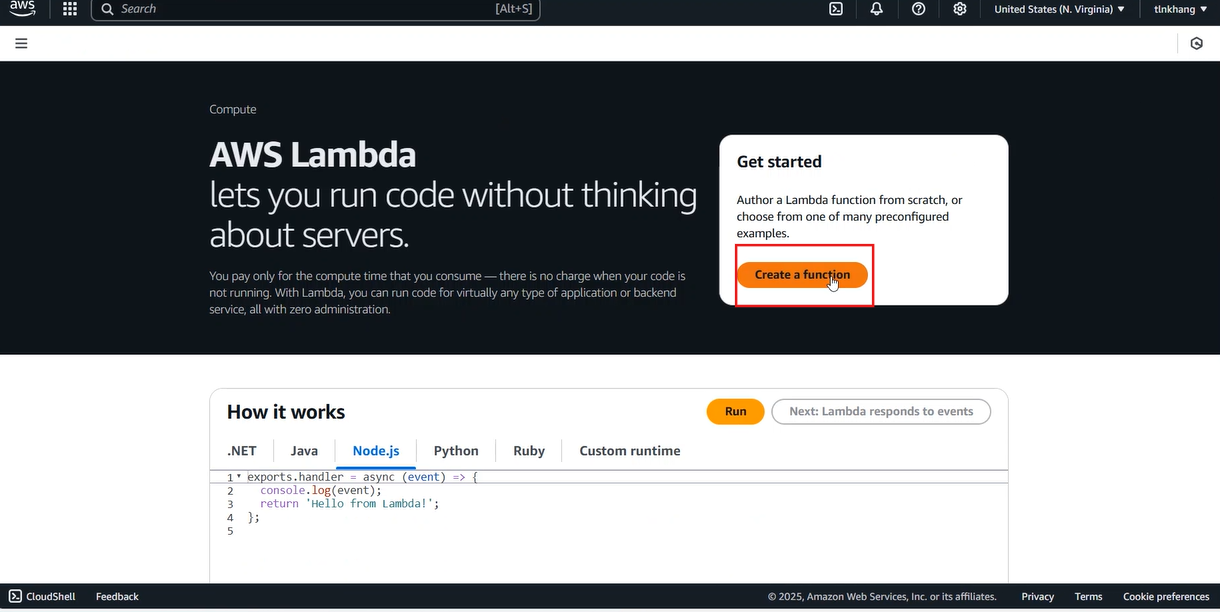Viewport: 1220px width, 612px height.
Task: Open the hamburger side navigation menu
Action: pyautogui.click(x=21, y=43)
